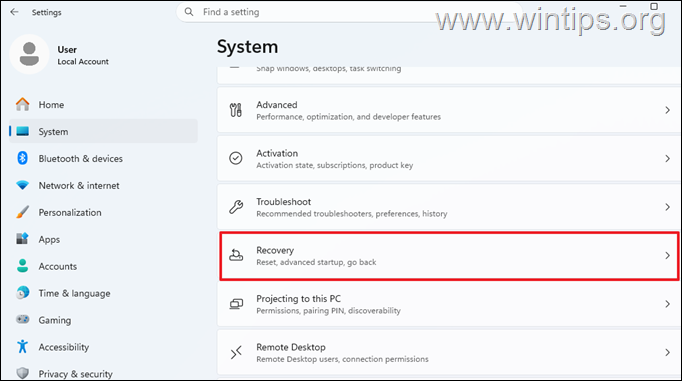Click the Accounts person icon

pyautogui.click(x=23, y=266)
